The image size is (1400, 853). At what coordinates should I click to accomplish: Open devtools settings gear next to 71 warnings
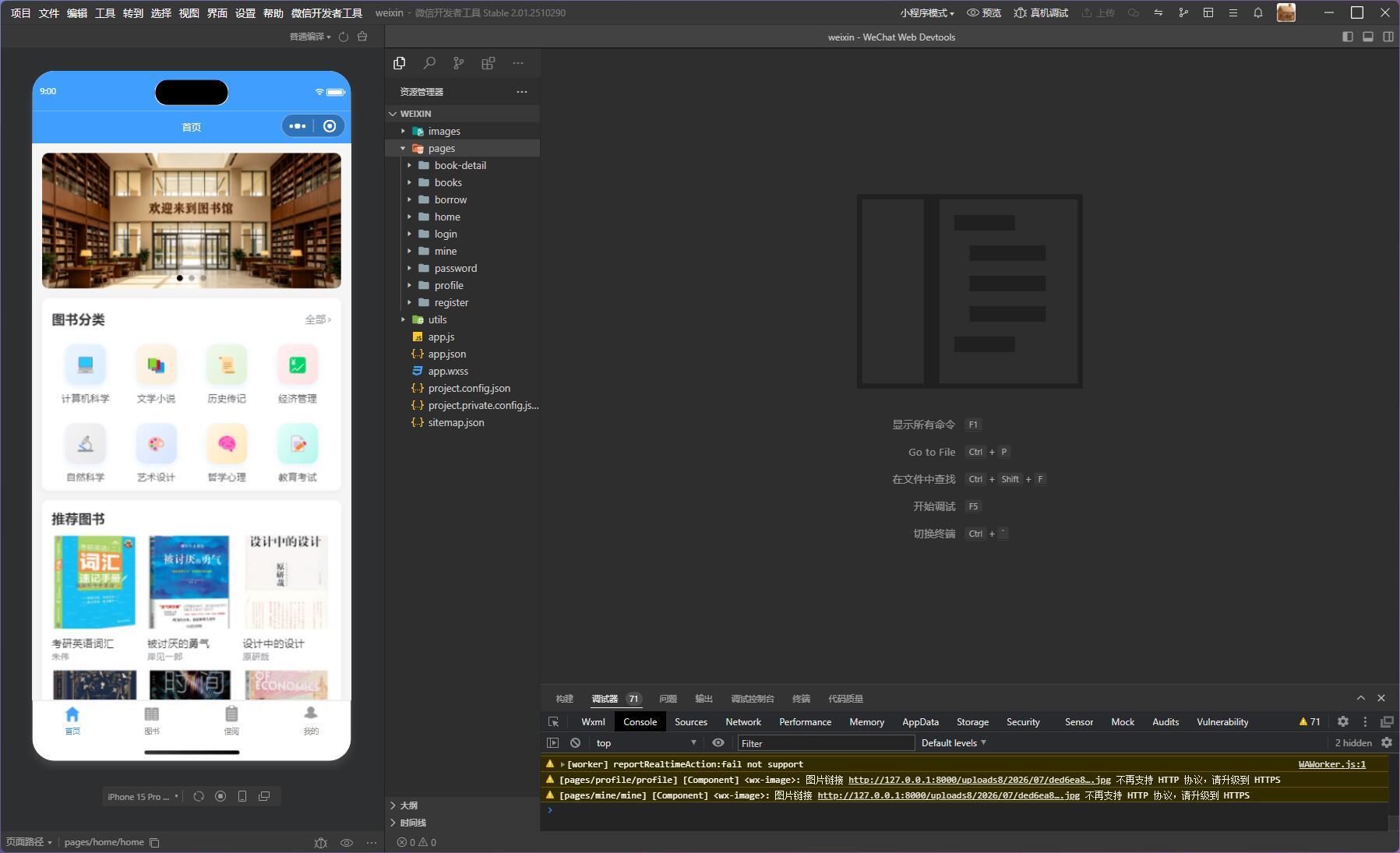(1343, 721)
